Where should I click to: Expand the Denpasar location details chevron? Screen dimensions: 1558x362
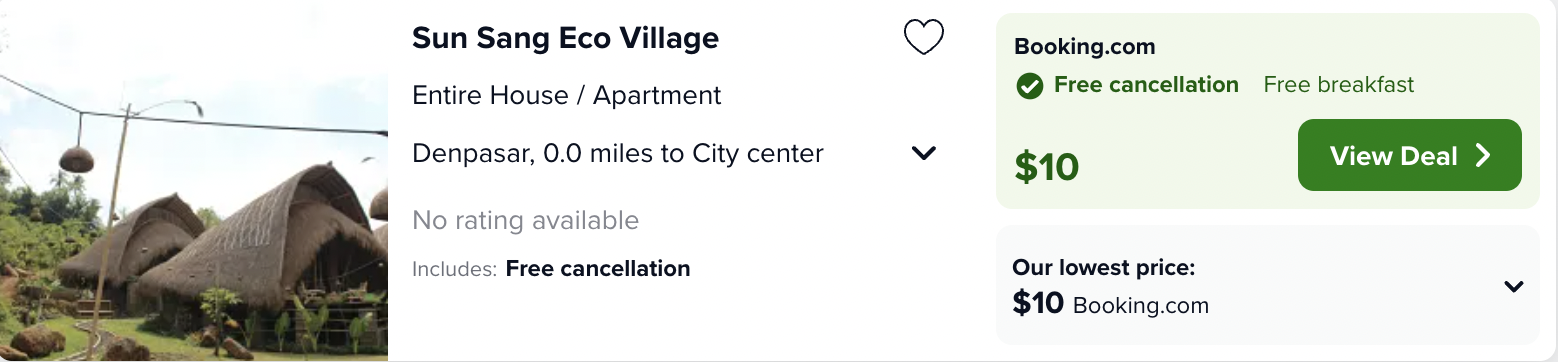tap(923, 153)
